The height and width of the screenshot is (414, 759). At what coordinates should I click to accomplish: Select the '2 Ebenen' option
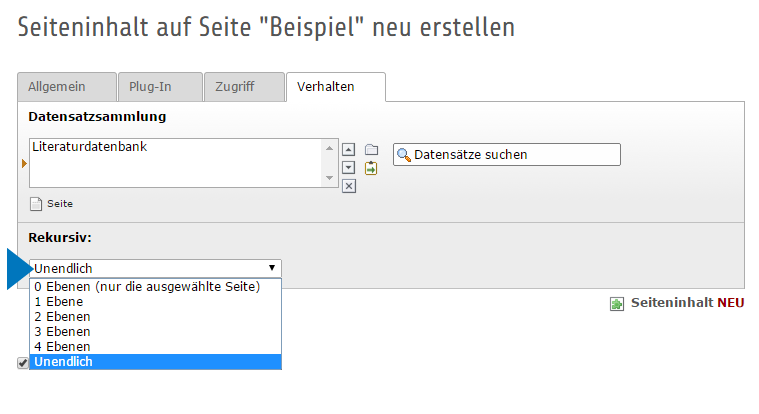coord(62,316)
